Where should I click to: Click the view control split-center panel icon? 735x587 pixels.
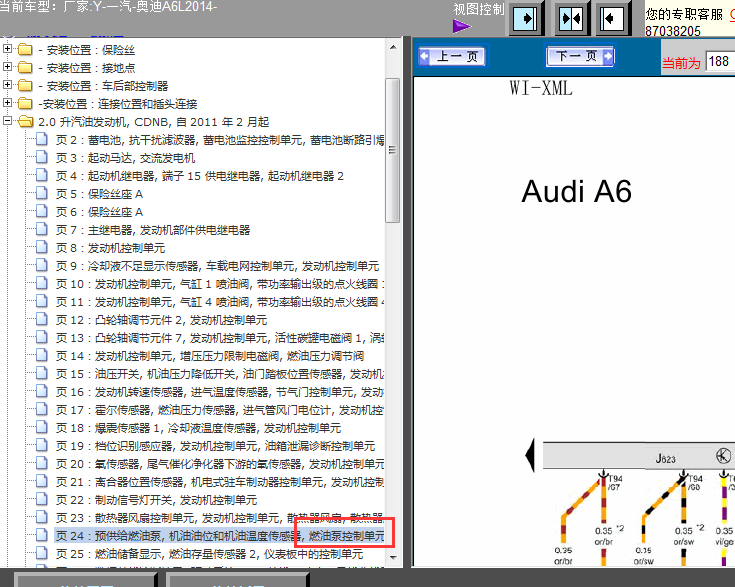click(x=571, y=19)
